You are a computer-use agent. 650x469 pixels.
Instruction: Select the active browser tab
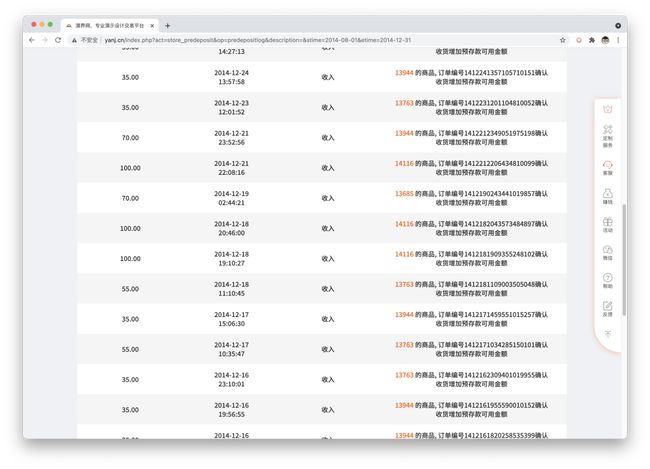tap(110, 26)
